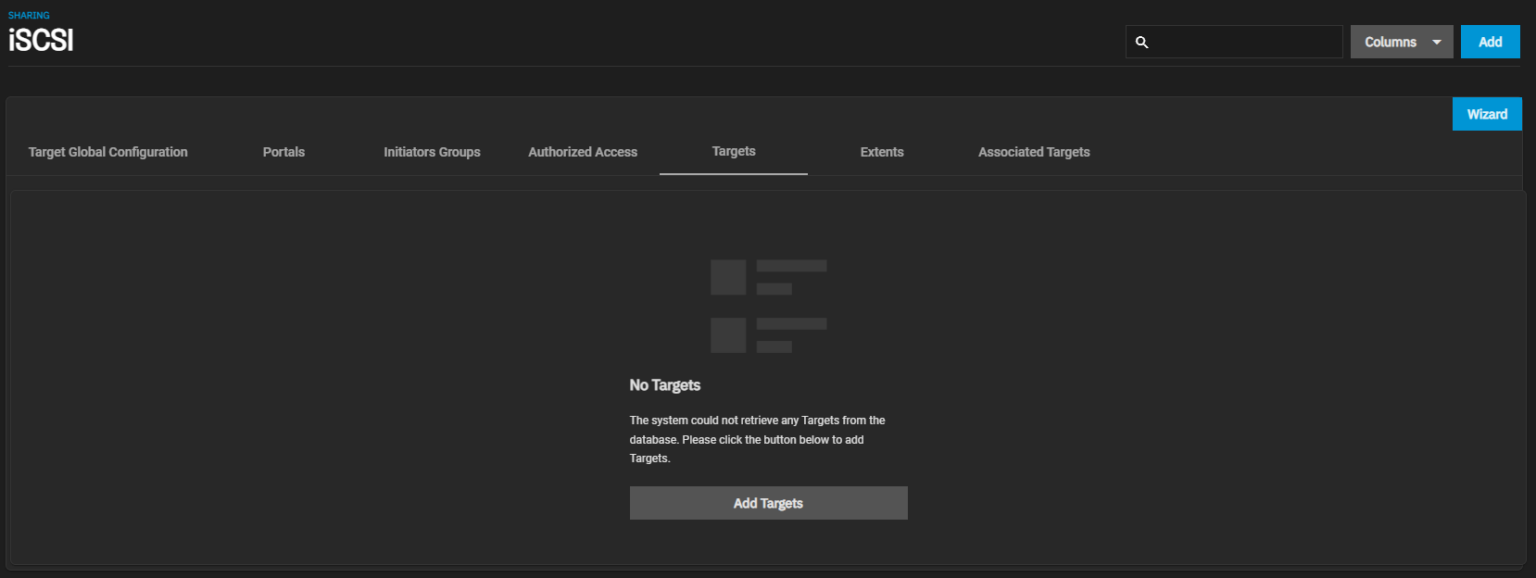1536x578 pixels.
Task: Click the Add Targets button in the empty state
Action: (x=768, y=503)
